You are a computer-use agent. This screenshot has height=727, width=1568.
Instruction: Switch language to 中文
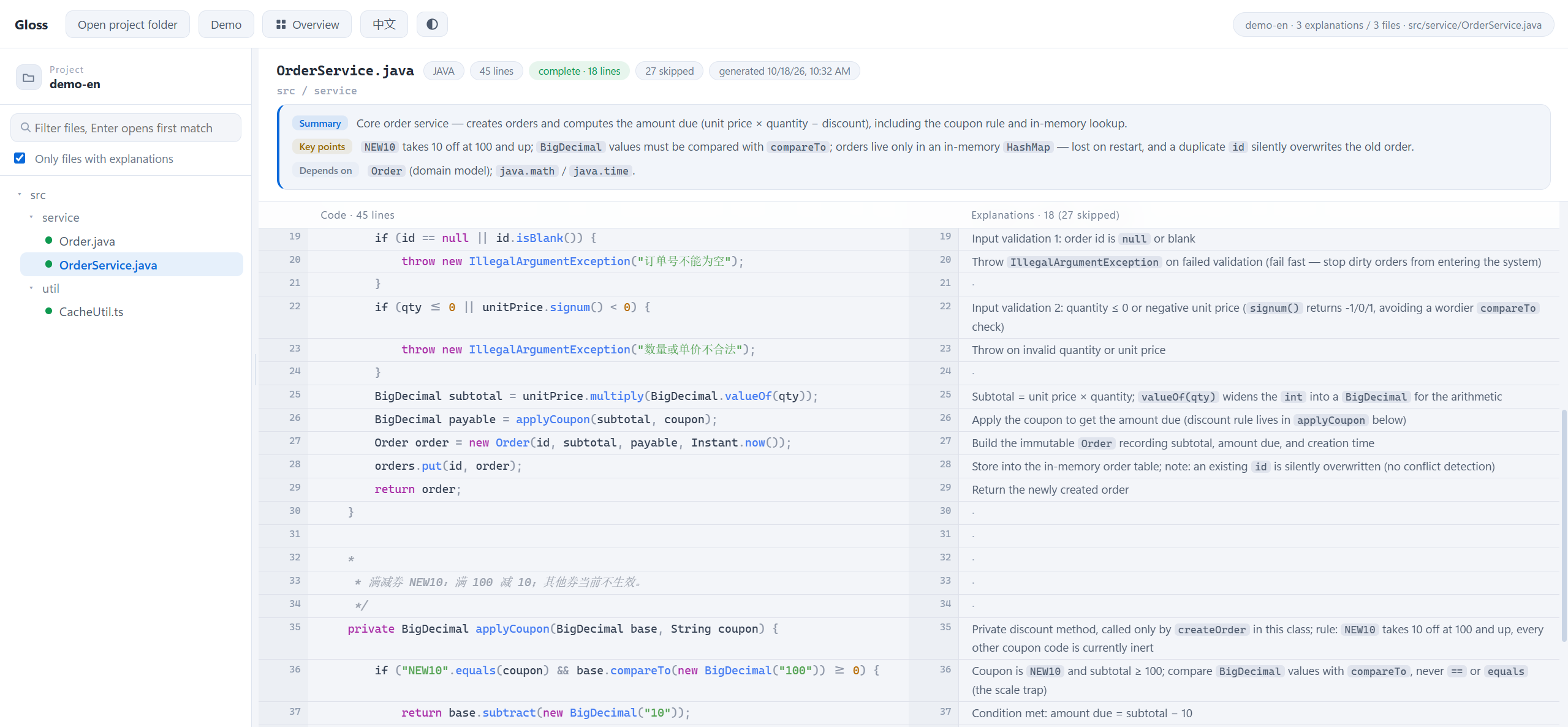pyautogui.click(x=384, y=24)
